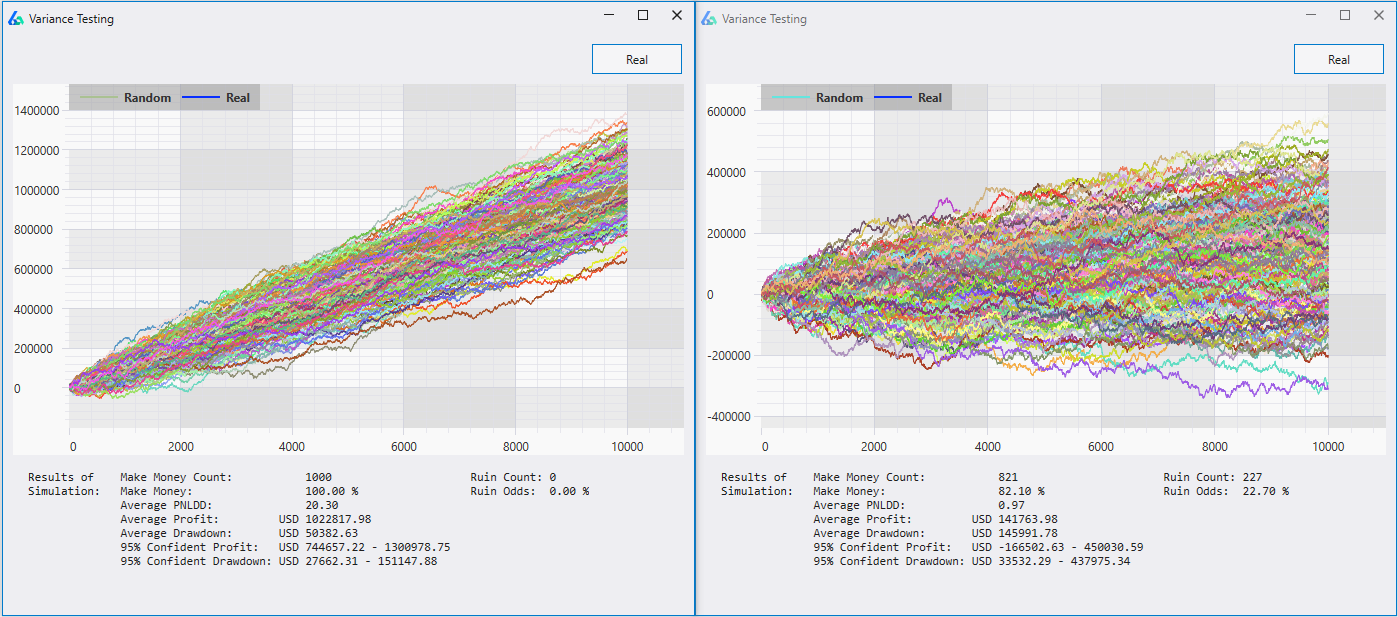
Task: Maximize the left Variance Testing window
Action: point(643,15)
